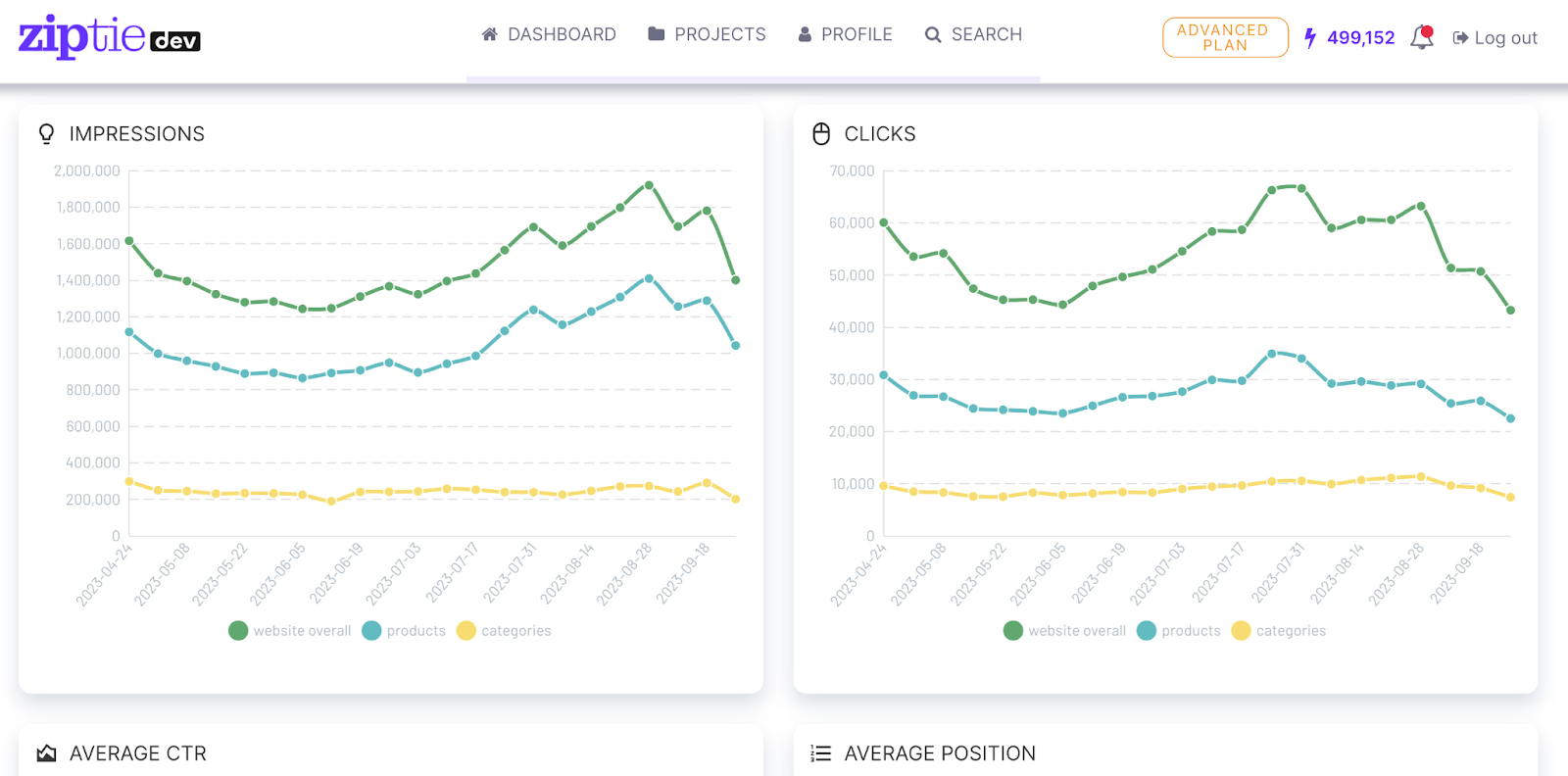The width and height of the screenshot is (1568, 776).
Task: Click the Advanced Plan button
Action: click(x=1225, y=37)
